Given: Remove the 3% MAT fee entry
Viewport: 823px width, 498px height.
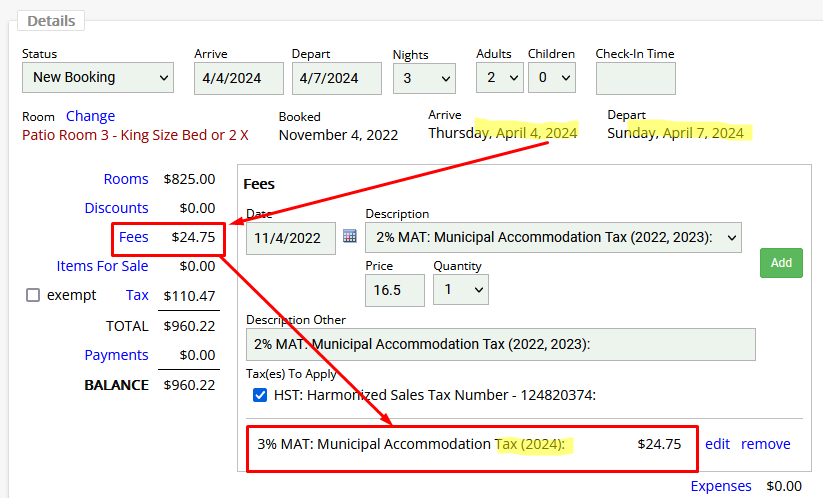Looking at the screenshot, I should click(x=765, y=444).
